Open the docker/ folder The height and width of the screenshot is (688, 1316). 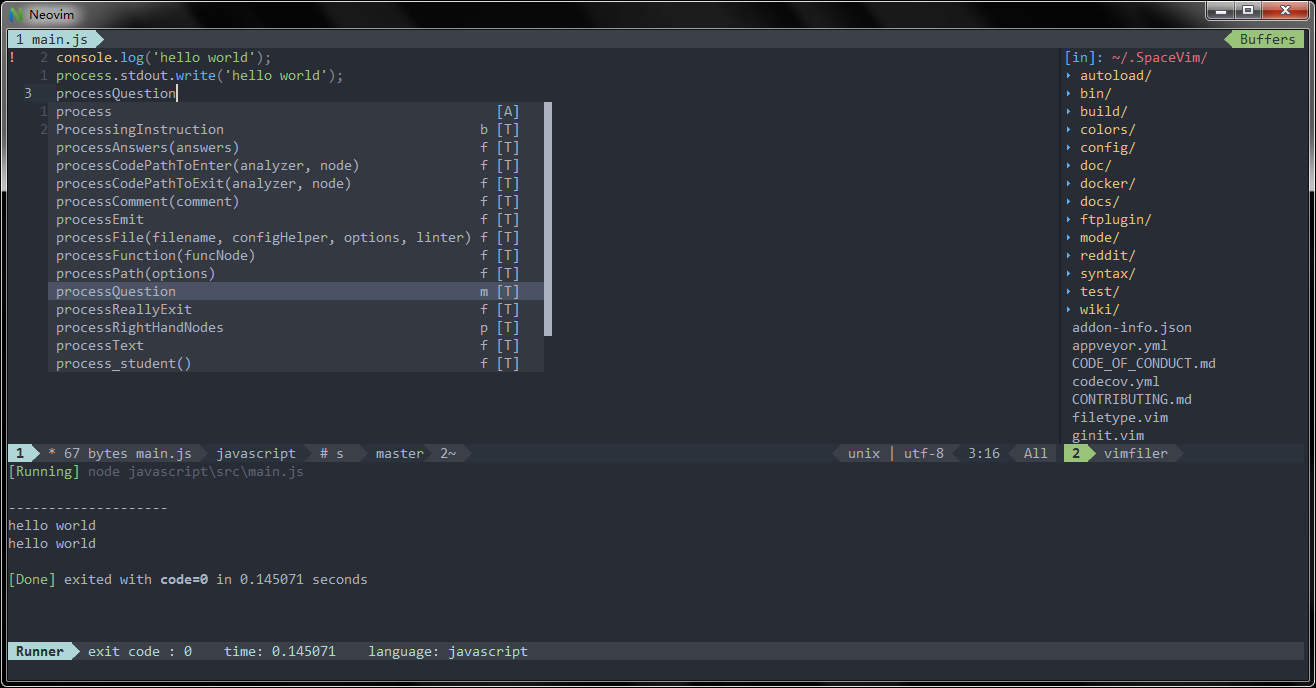click(1107, 184)
